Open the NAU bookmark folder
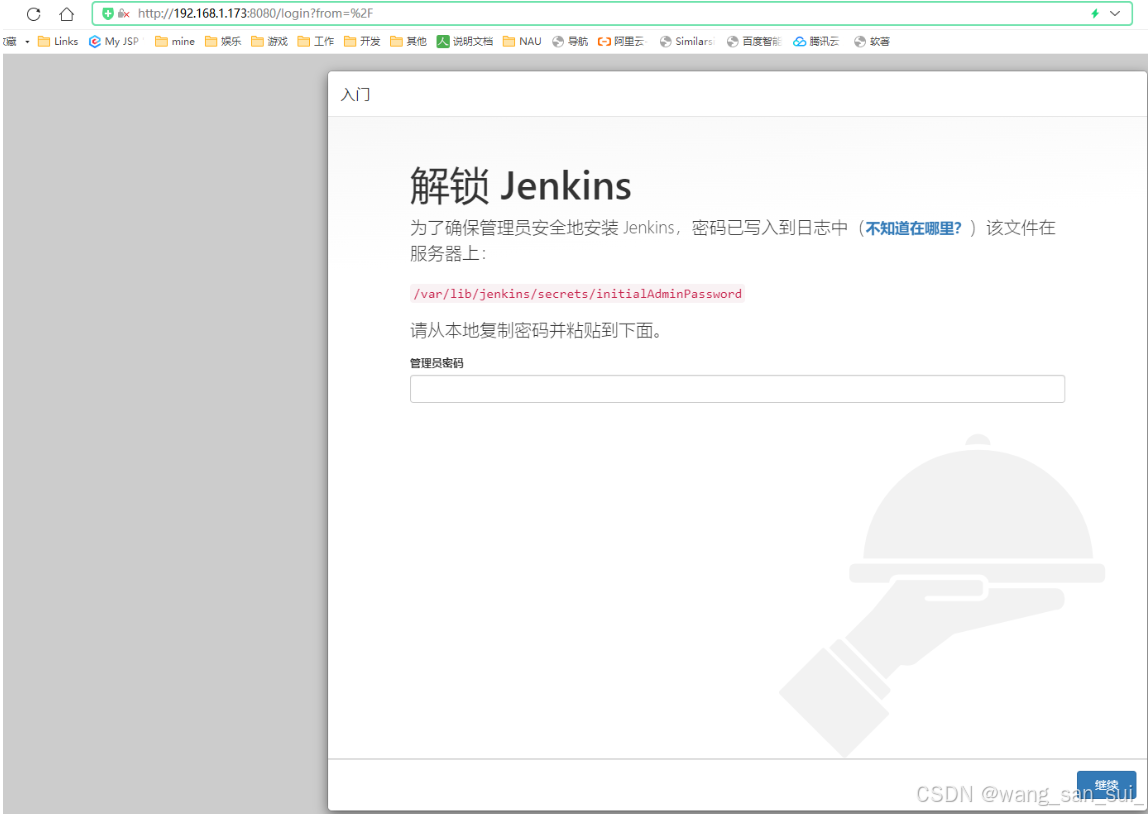 click(x=522, y=42)
